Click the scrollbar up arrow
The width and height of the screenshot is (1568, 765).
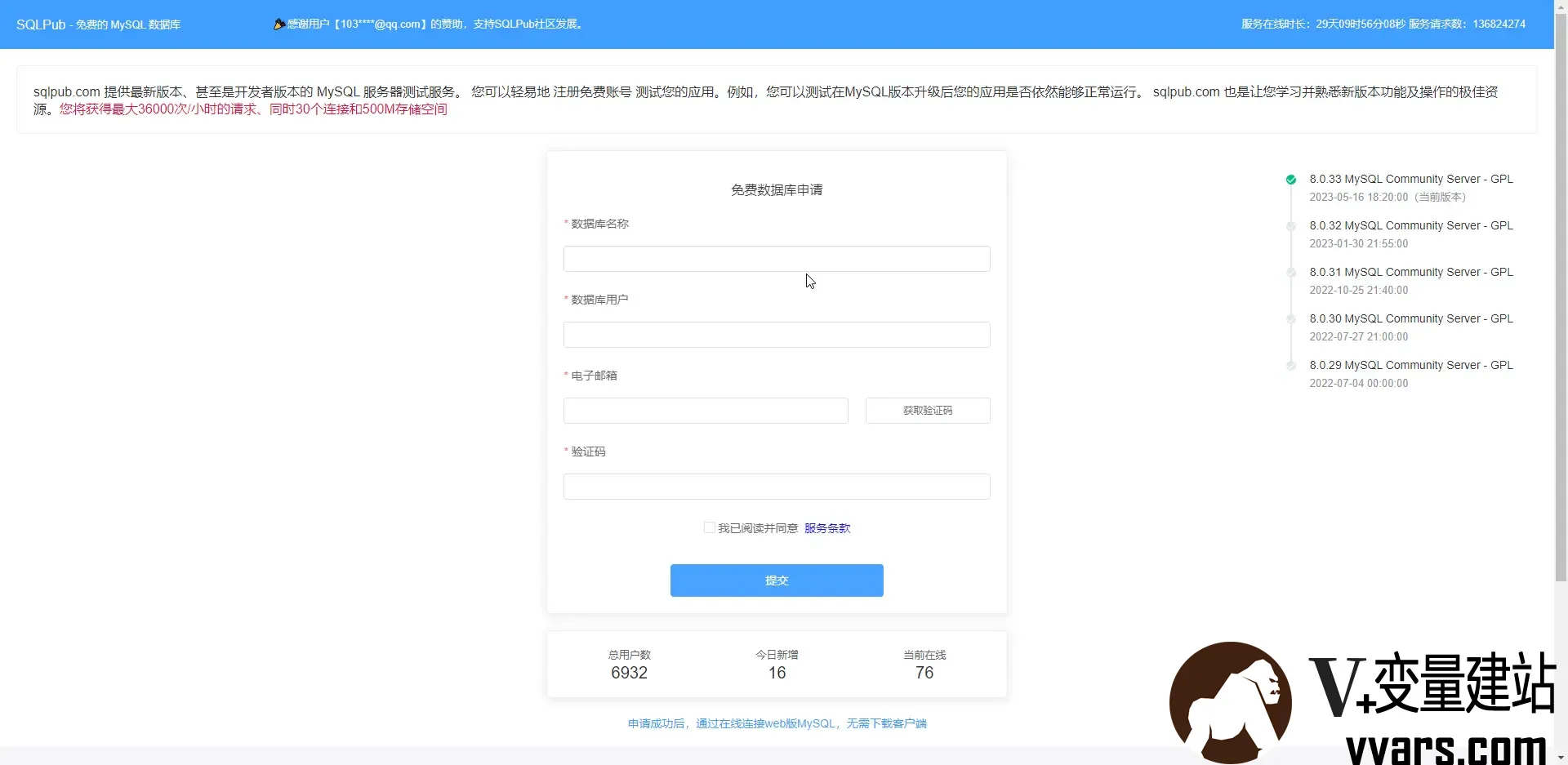[1561, 7]
